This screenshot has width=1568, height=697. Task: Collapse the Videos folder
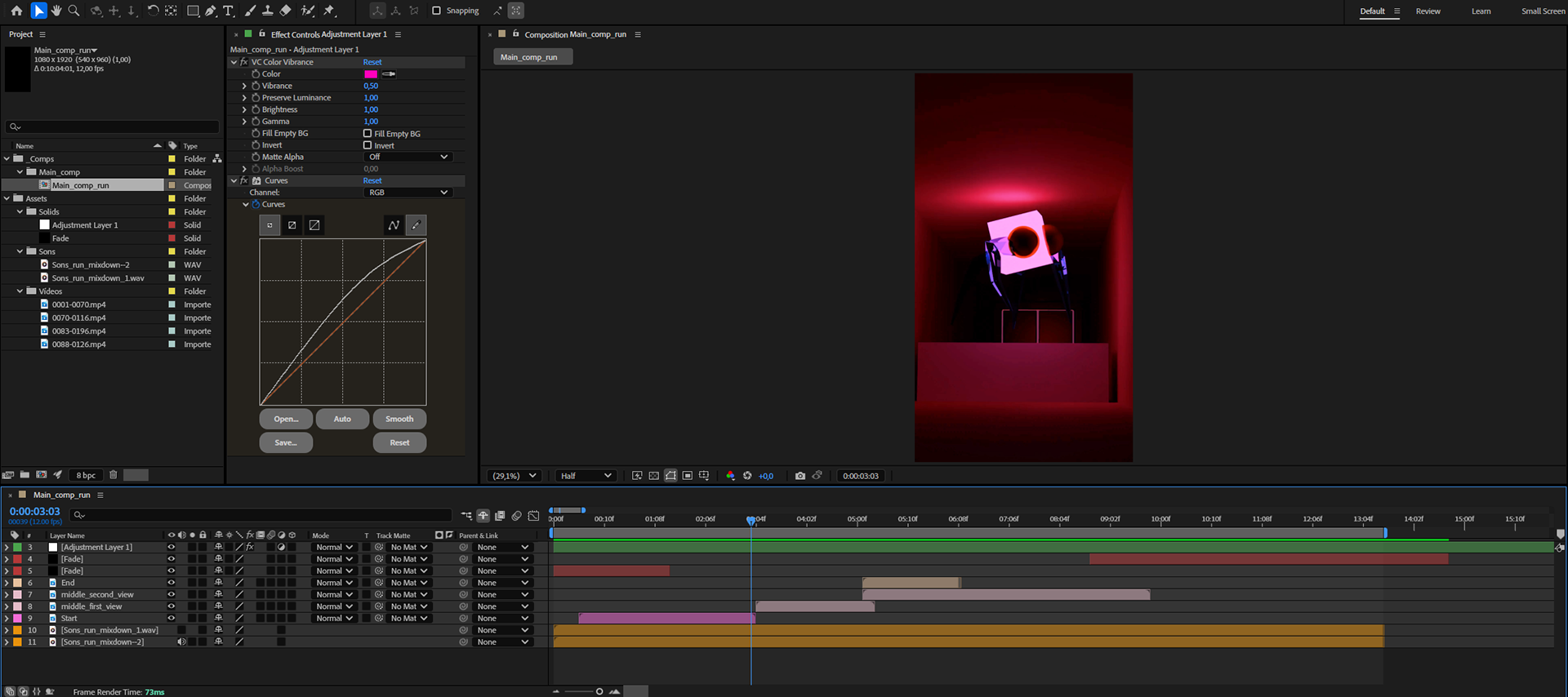(x=20, y=291)
